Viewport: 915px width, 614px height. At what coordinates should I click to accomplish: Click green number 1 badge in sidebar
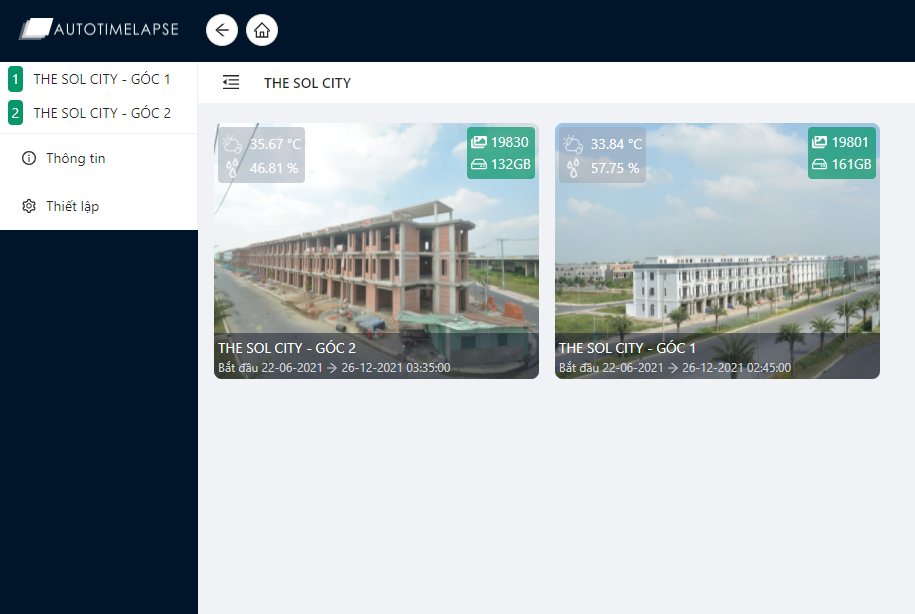15,79
